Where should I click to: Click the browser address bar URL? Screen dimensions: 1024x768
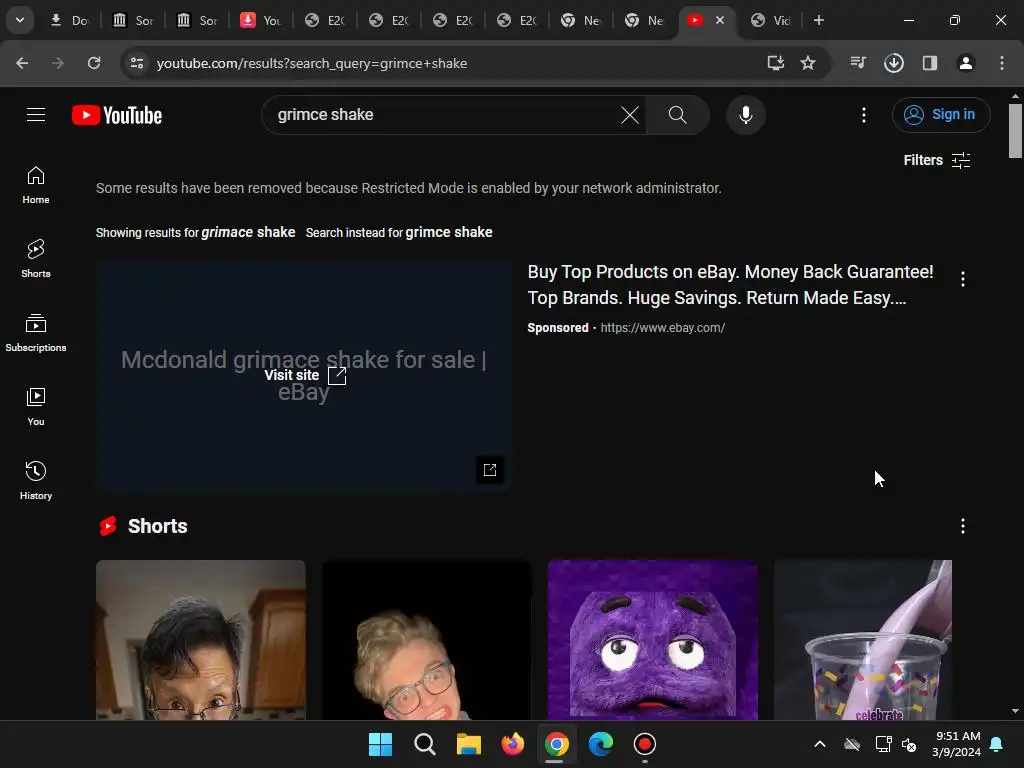312,63
